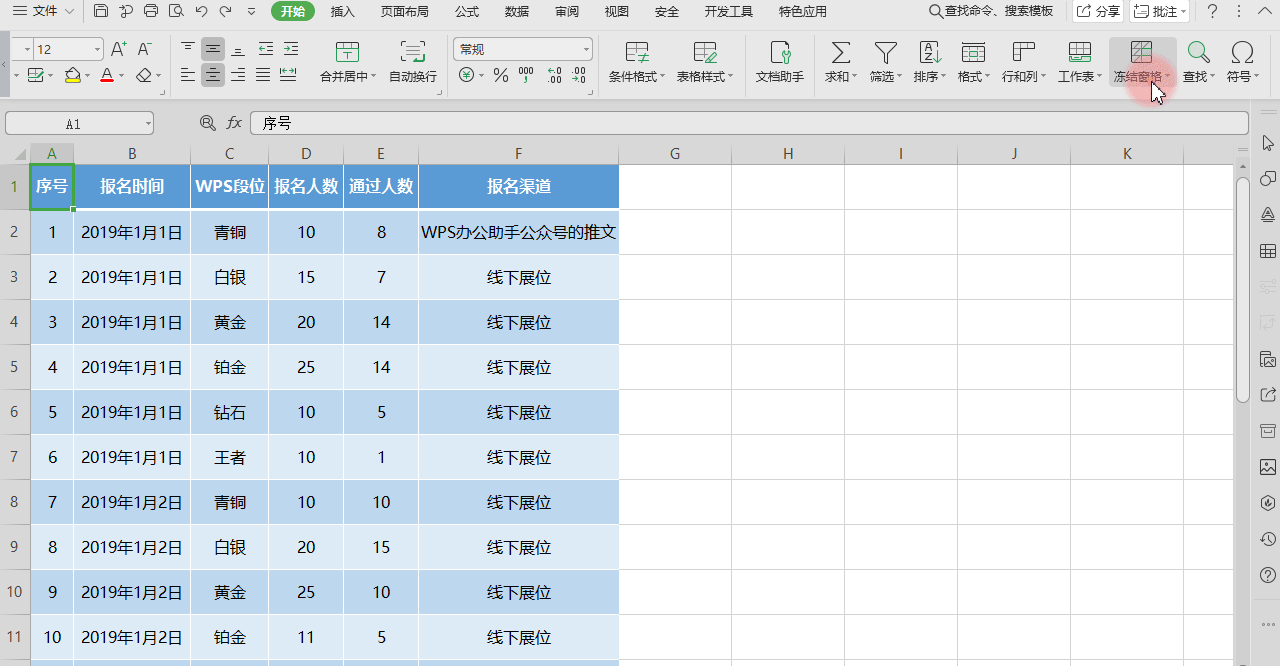Toggle vertical middle alignment
Screen dimensions: 1280x666
point(212,49)
